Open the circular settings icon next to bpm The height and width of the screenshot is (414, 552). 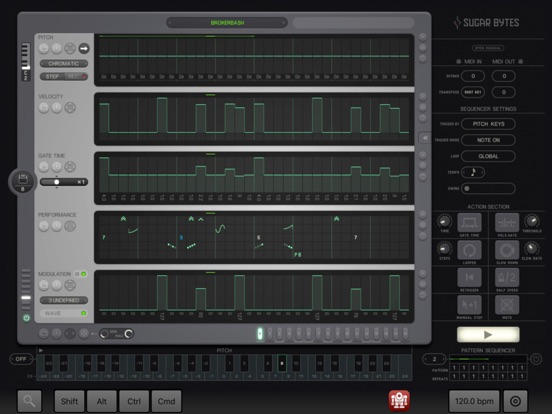coord(515,401)
